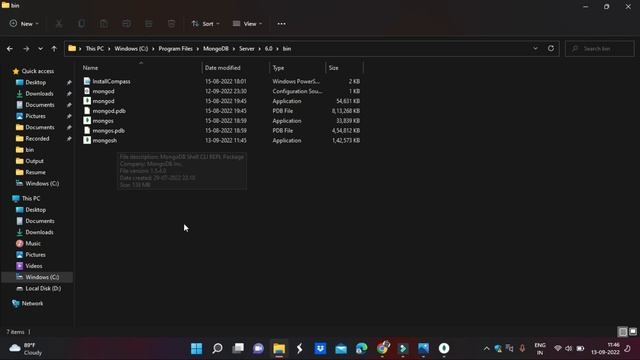The image size is (640, 360).
Task: Click the Cut scissors icon
Action: [59, 24]
